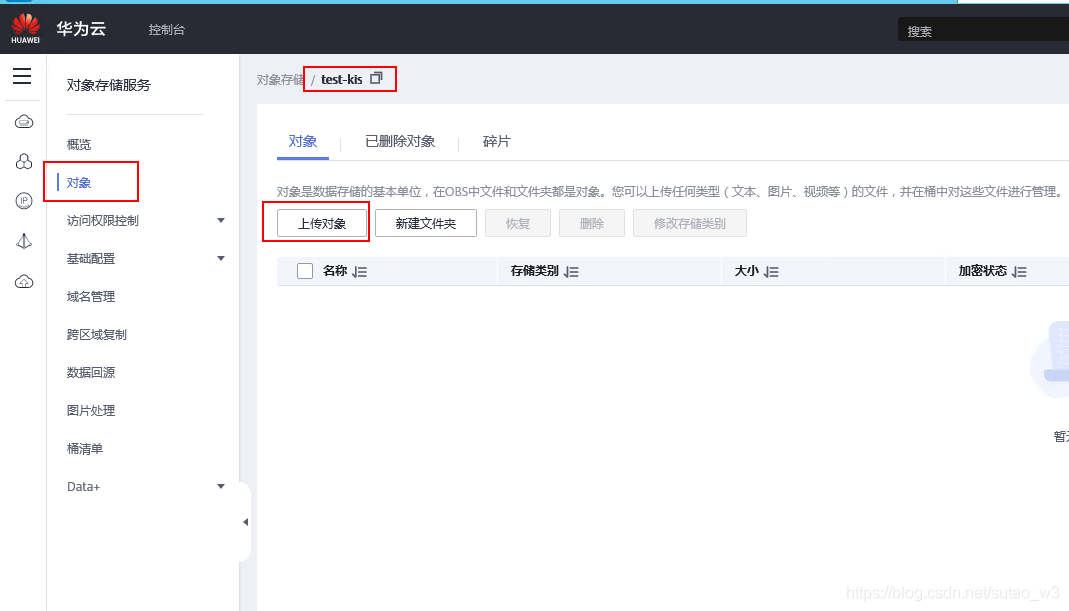
Task: Open the three-circle cluster sidebar icon
Action: (24, 162)
